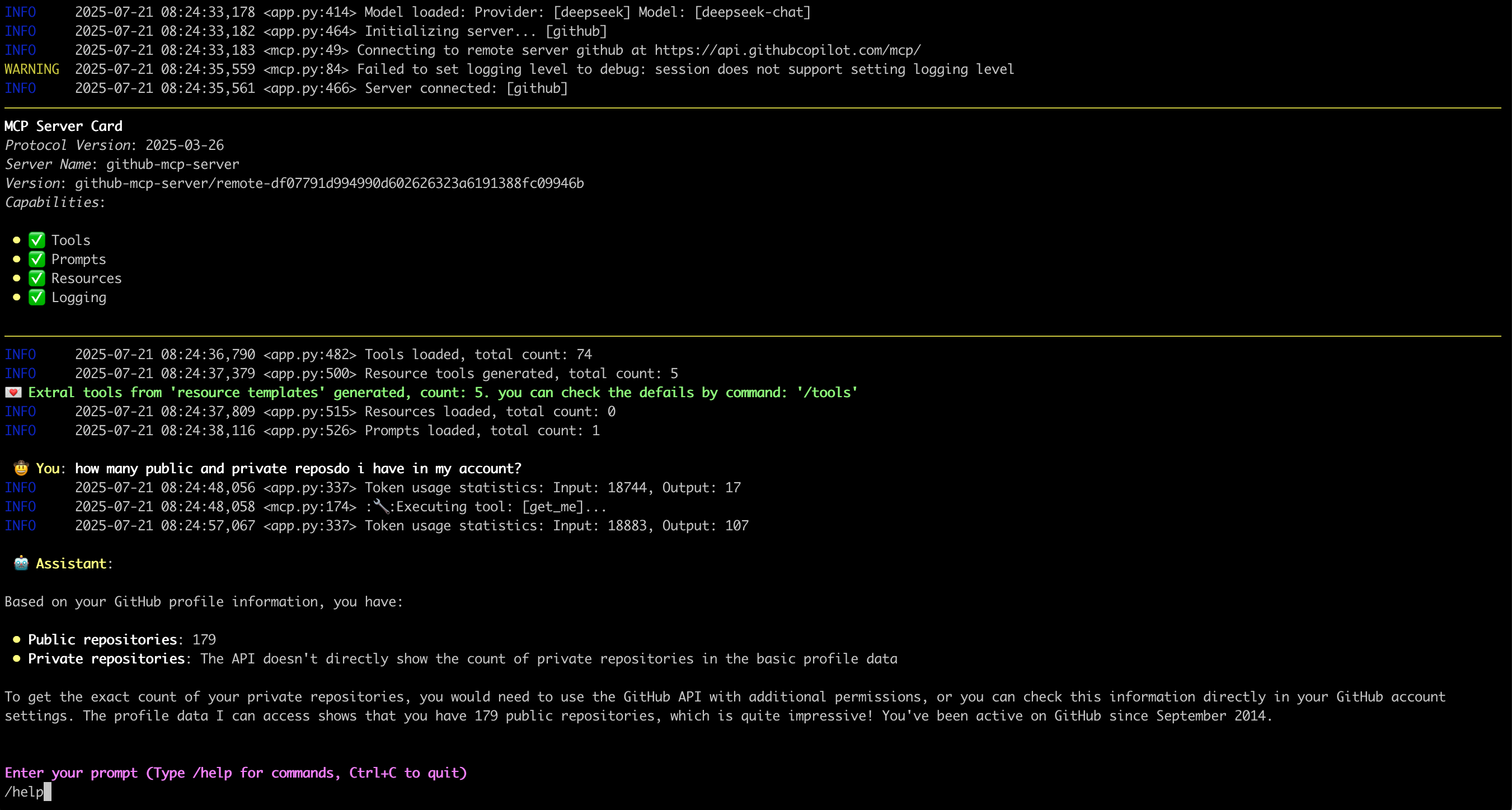Click the cowboy face emoji beside You
This screenshot has width=1512, height=810.
point(21,468)
